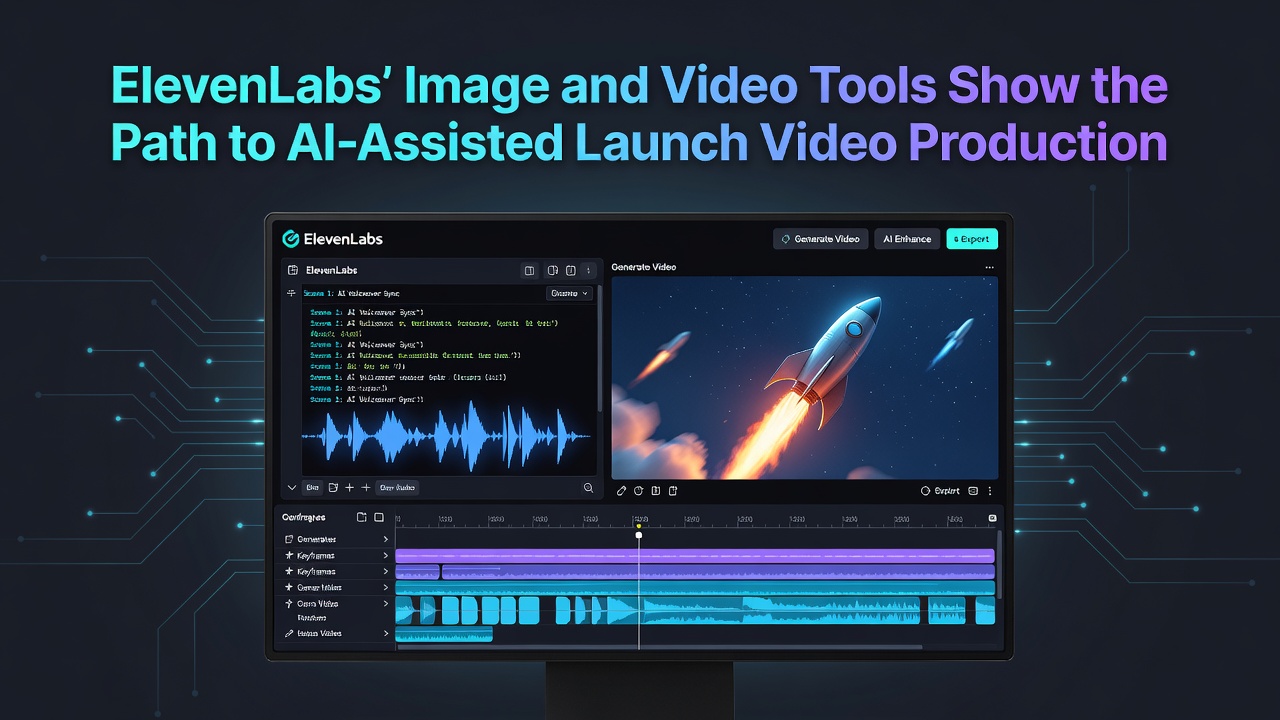Expand the second Keyframes track chevron

point(386,572)
